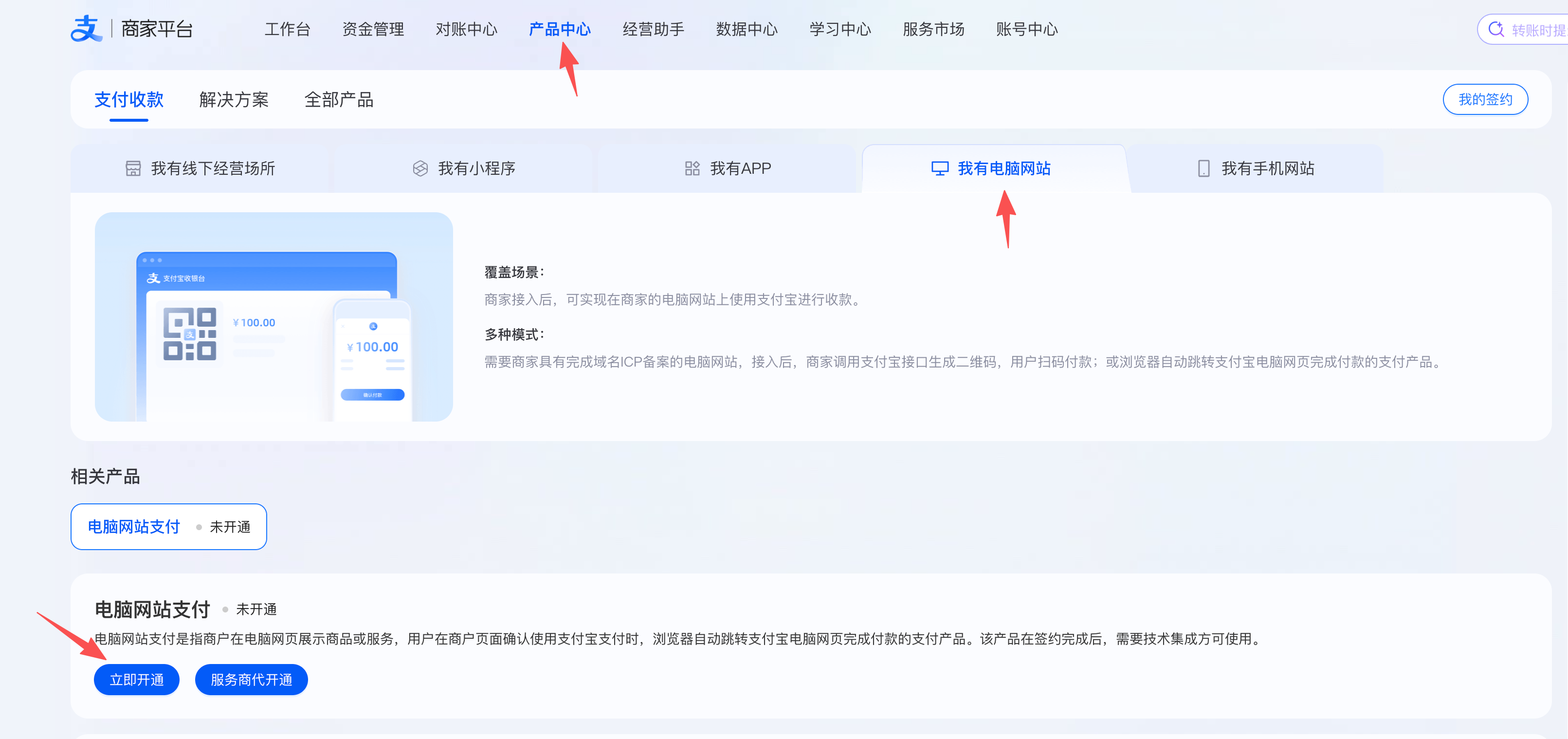Click 相关产品 heading

105,476
